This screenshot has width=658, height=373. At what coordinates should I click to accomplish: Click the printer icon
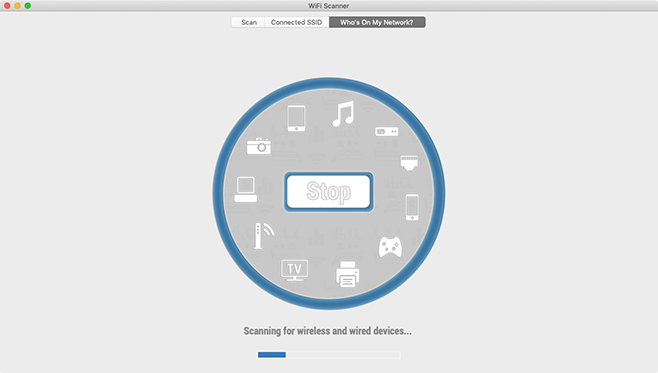(x=347, y=274)
